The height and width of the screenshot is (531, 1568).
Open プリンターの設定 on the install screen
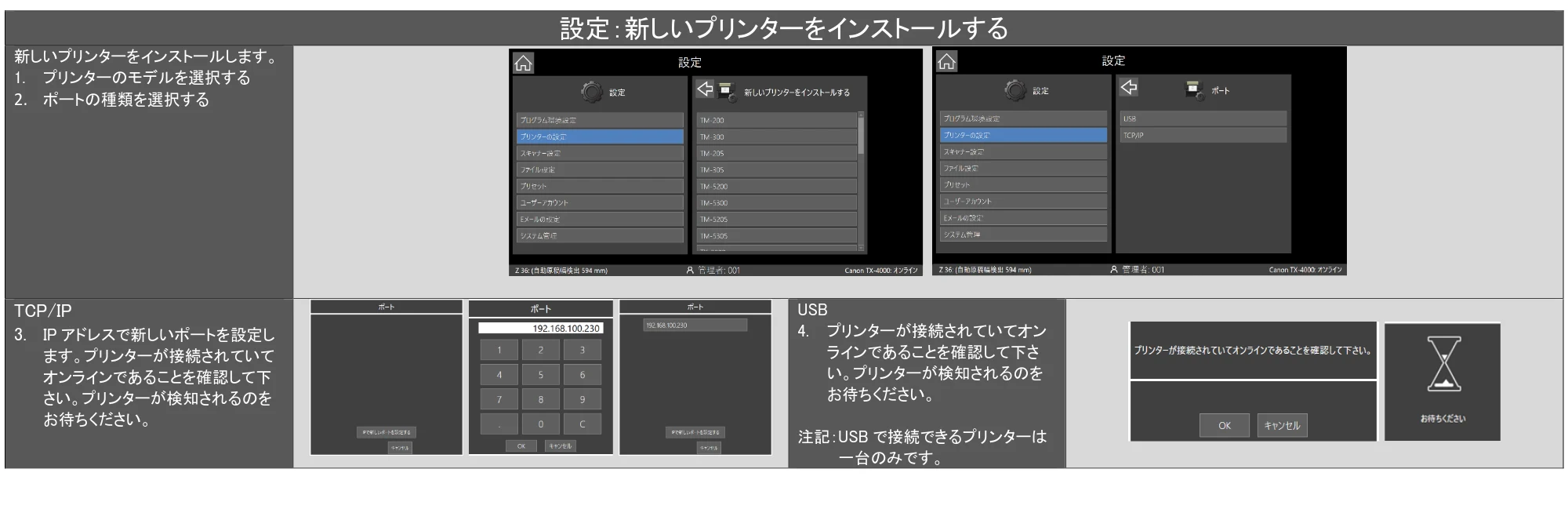600,136
